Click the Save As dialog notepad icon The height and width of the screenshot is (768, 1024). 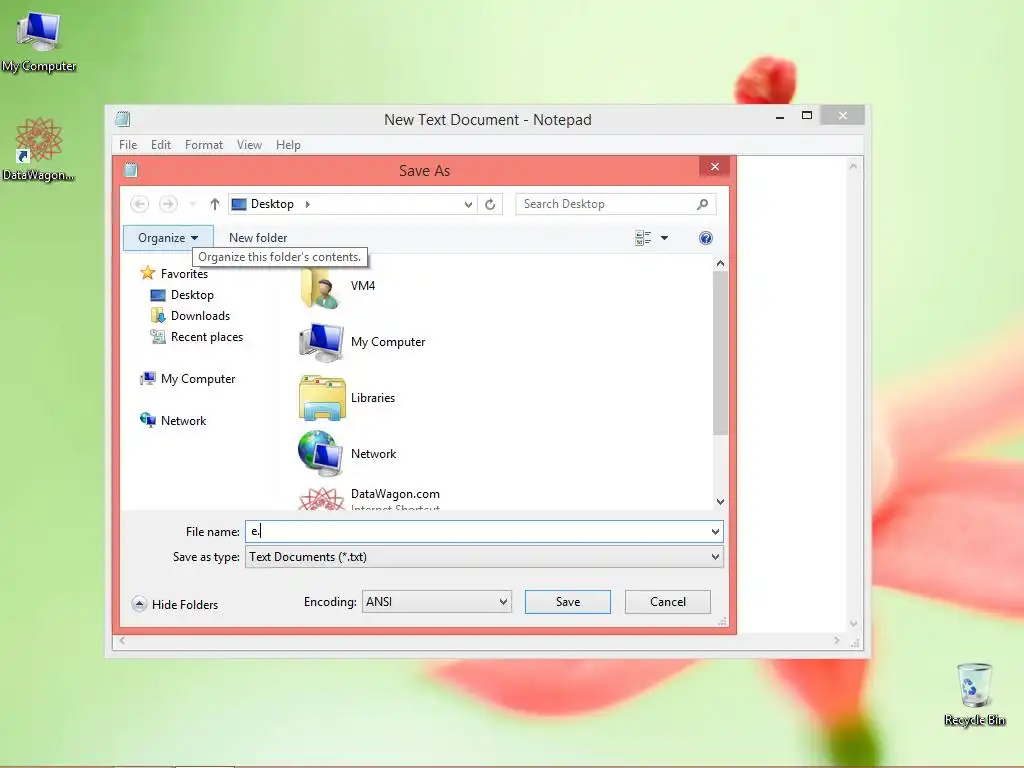(x=131, y=170)
